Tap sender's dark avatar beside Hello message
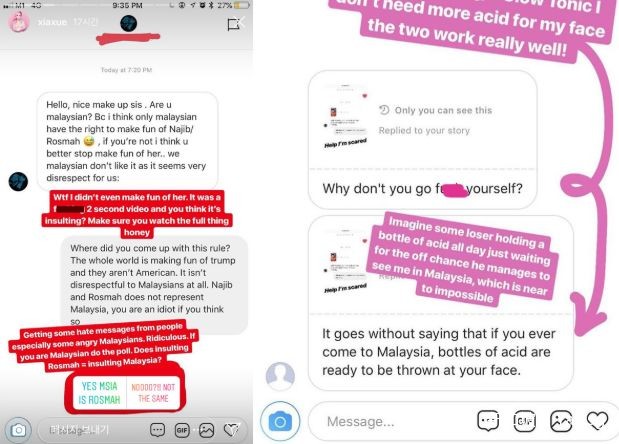Viewport: 619px width, 444px height. [18, 182]
